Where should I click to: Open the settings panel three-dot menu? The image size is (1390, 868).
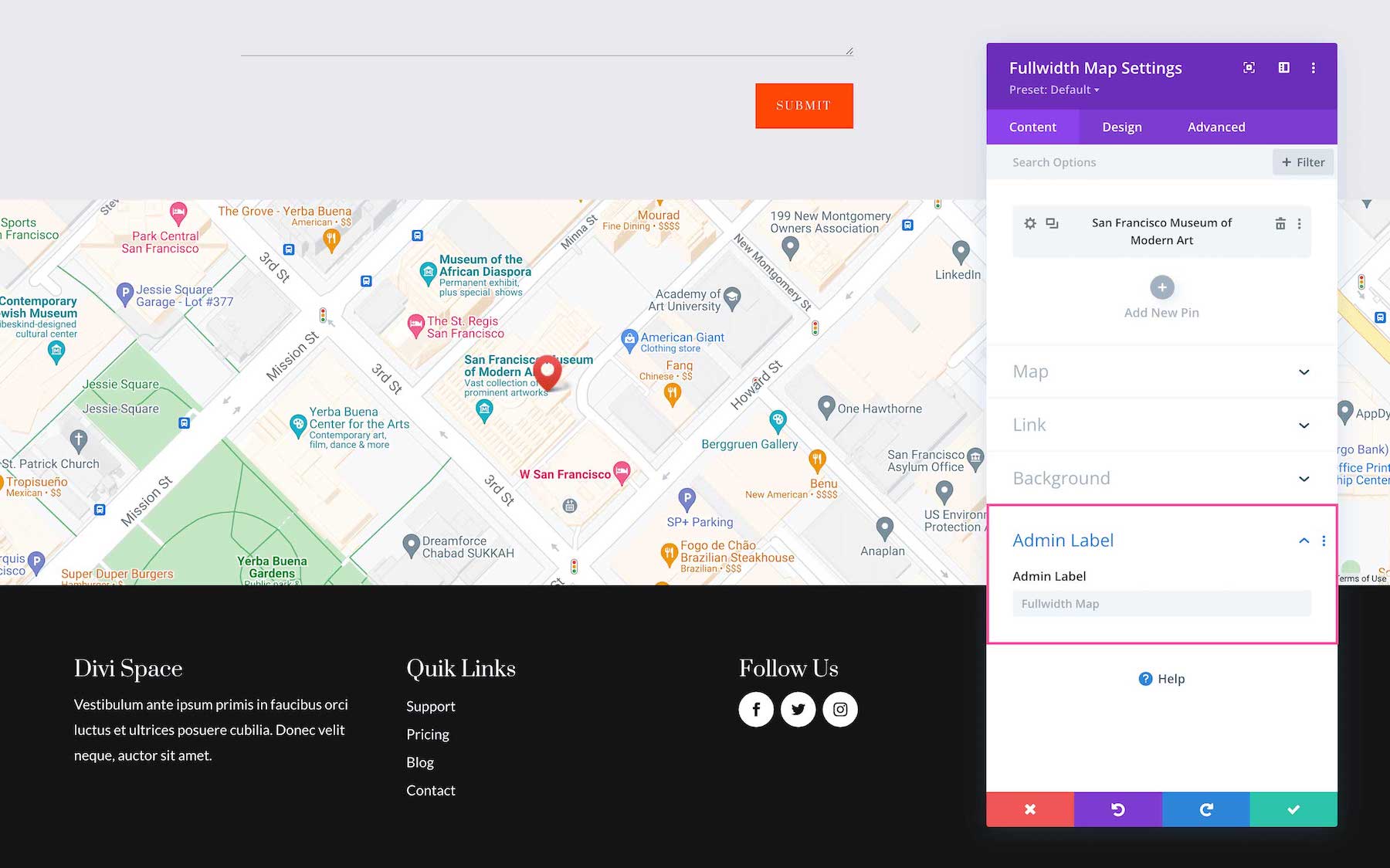click(1313, 68)
